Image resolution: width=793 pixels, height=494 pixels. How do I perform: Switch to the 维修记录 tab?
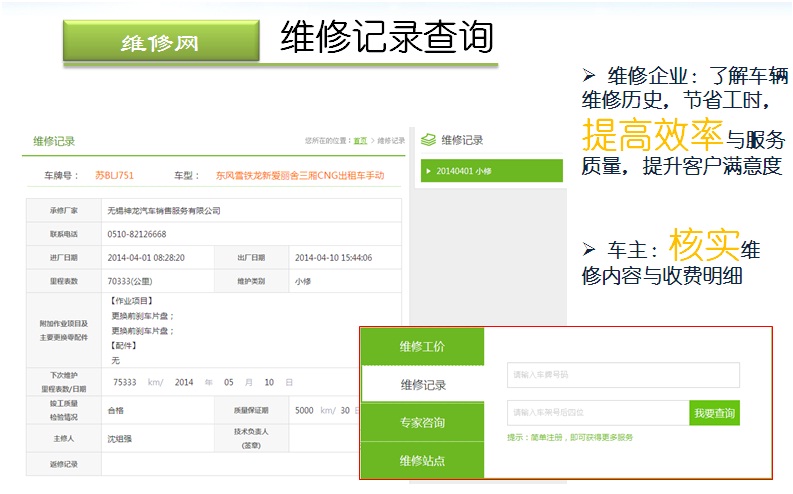422,385
